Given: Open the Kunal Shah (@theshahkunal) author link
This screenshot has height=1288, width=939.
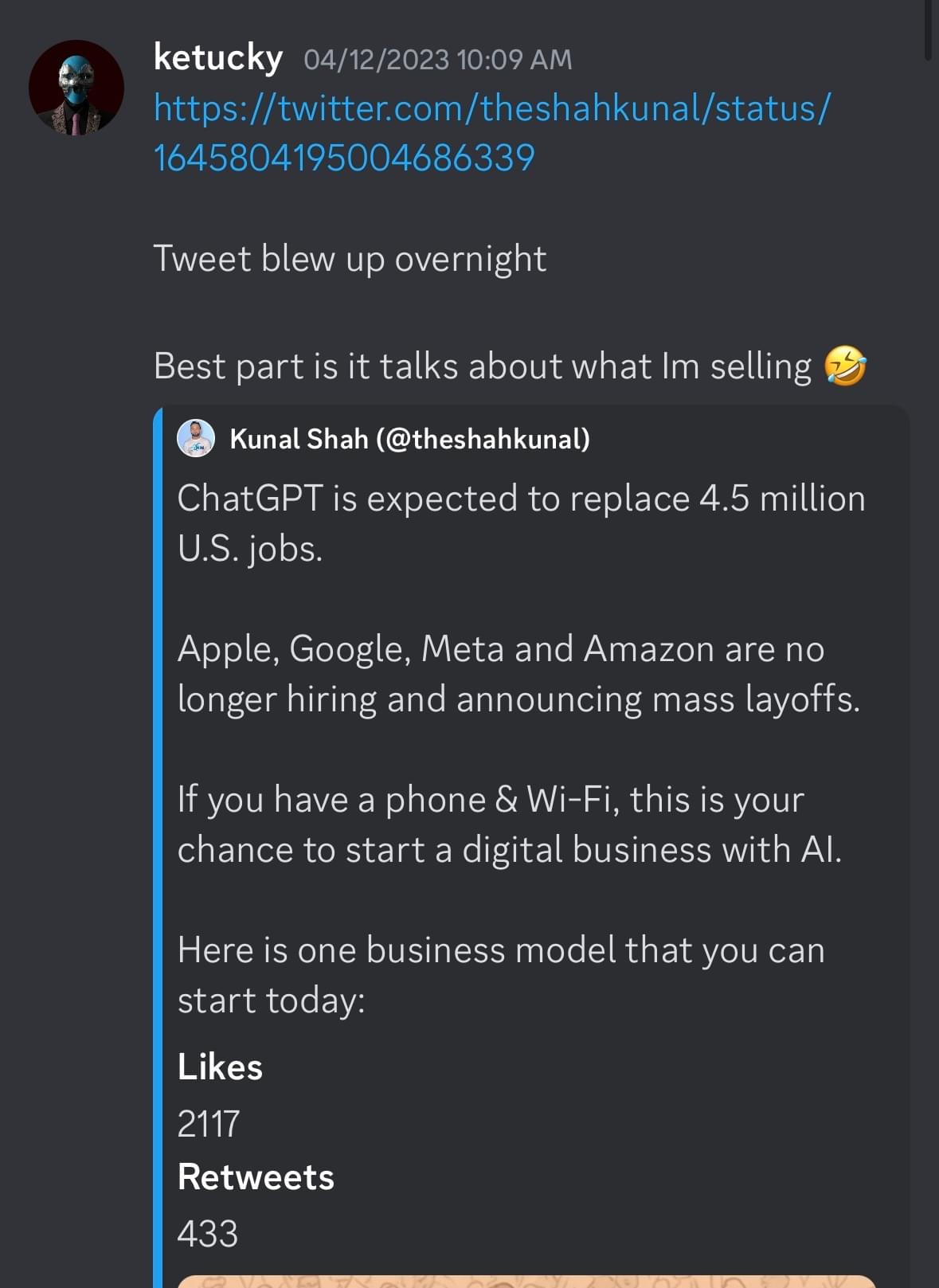Looking at the screenshot, I should (409, 439).
